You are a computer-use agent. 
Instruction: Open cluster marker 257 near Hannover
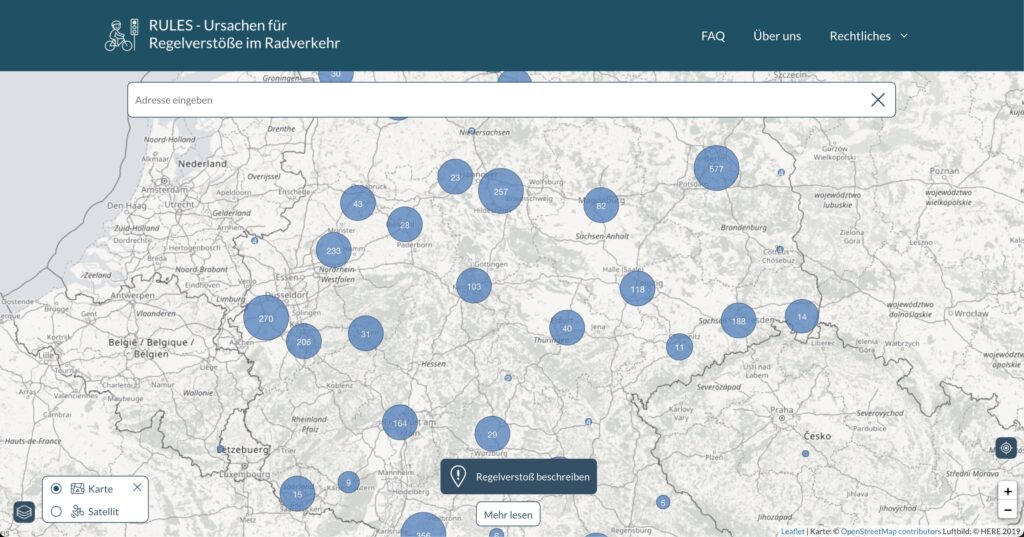(501, 191)
